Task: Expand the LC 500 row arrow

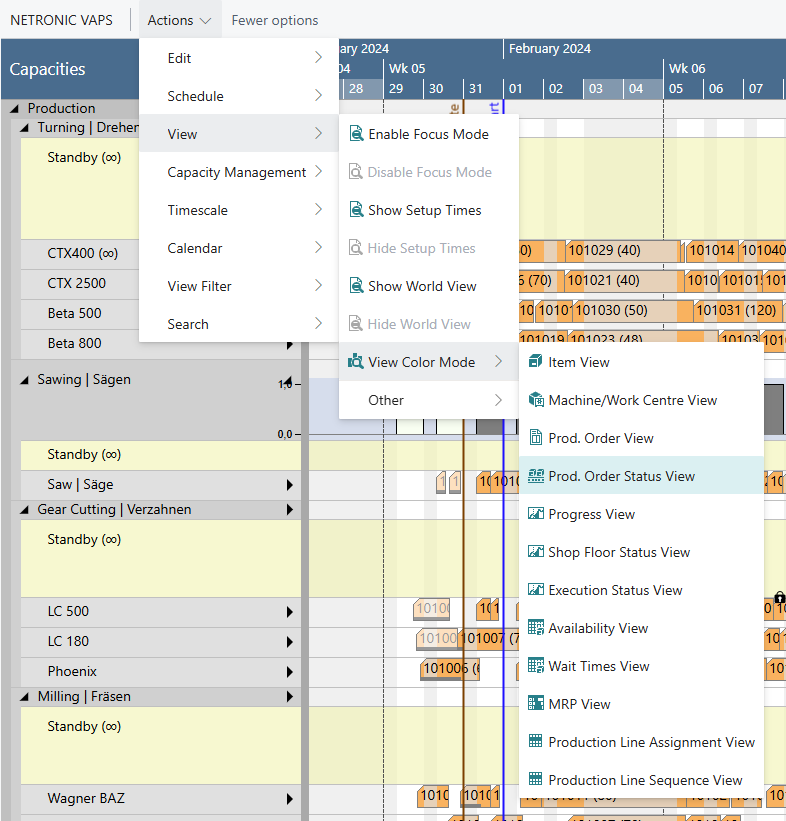Action: 290,612
